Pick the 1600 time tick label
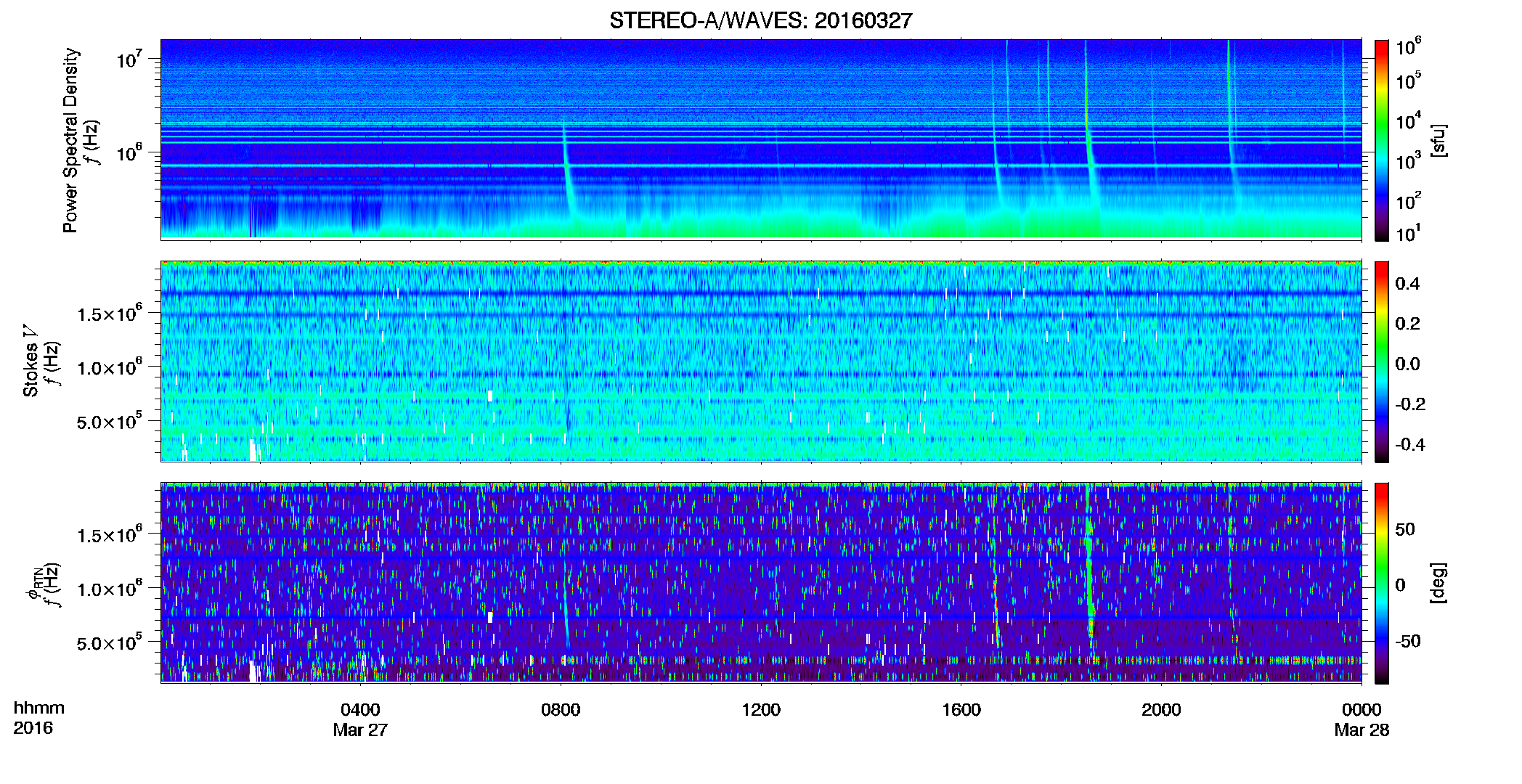 [x=961, y=710]
